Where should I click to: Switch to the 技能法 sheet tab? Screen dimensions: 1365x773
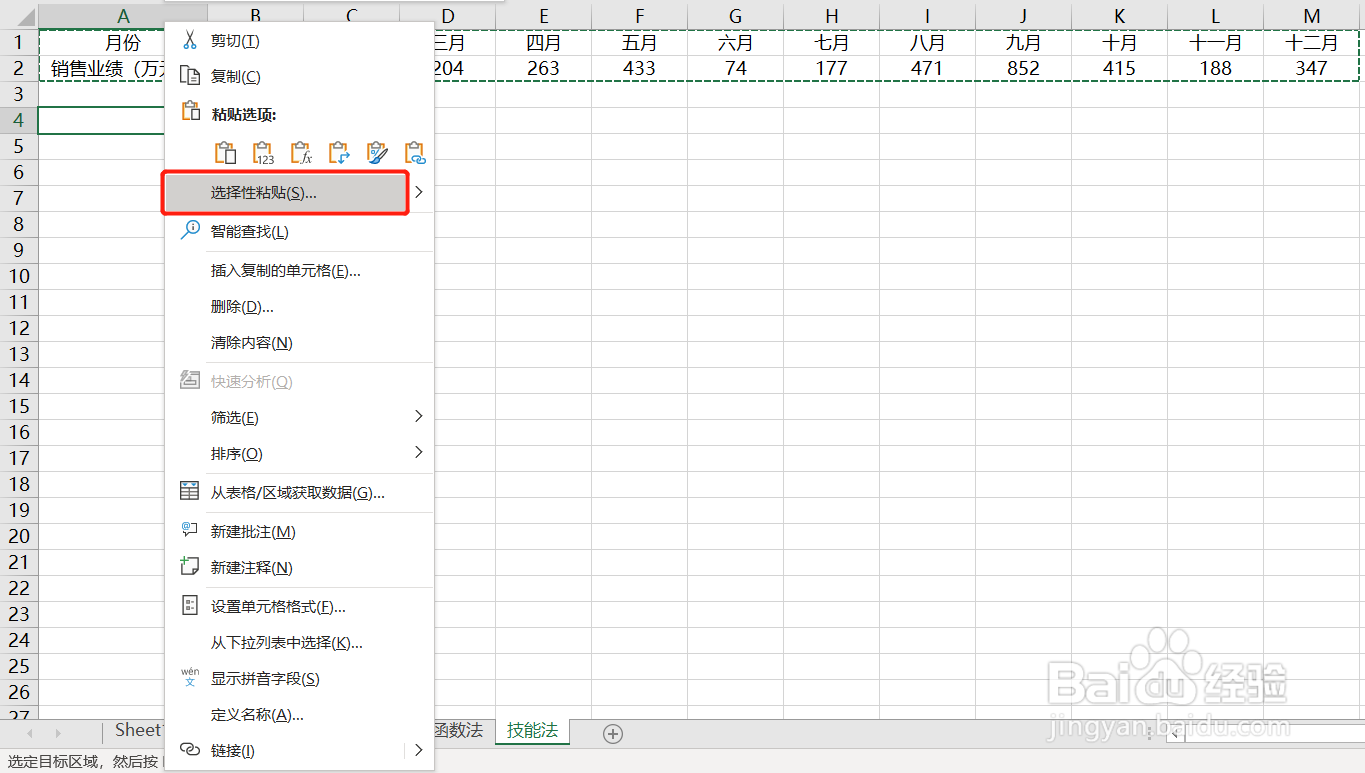click(532, 731)
